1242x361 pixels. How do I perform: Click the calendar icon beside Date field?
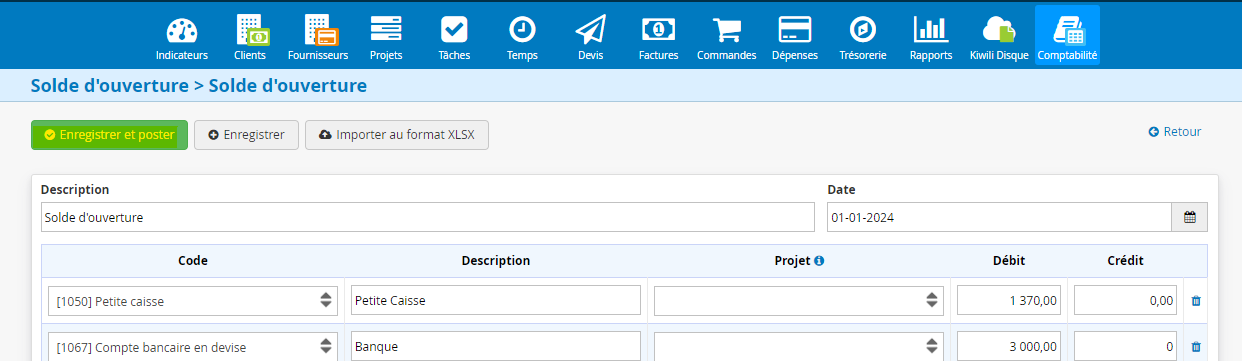pos(1189,217)
